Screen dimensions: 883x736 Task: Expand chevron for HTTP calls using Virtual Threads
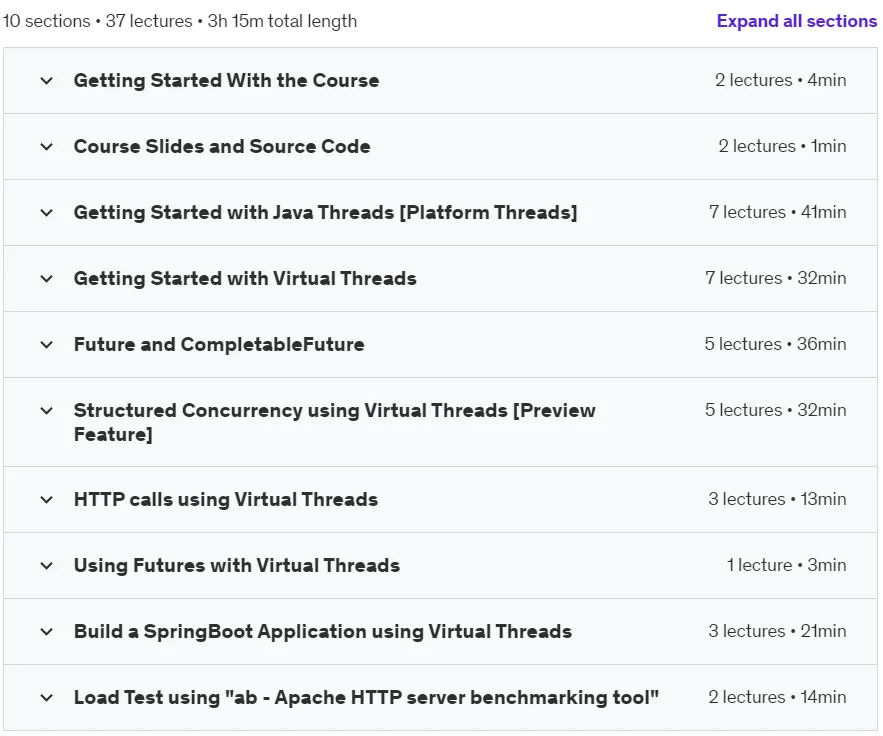coord(47,499)
